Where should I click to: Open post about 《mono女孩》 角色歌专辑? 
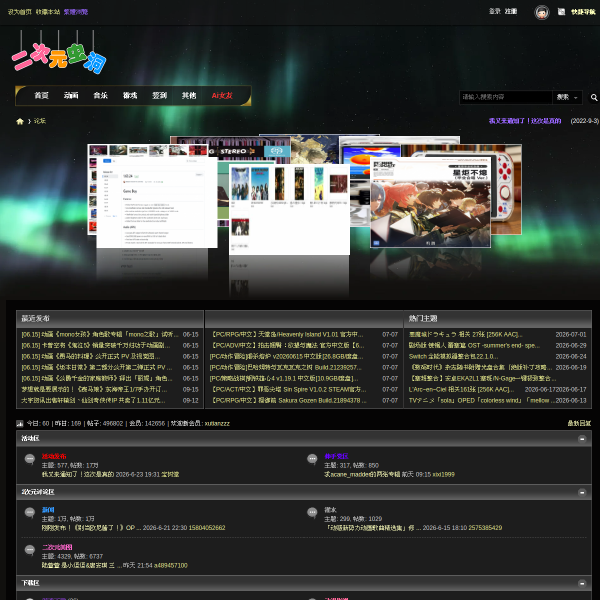(x=100, y=334)
